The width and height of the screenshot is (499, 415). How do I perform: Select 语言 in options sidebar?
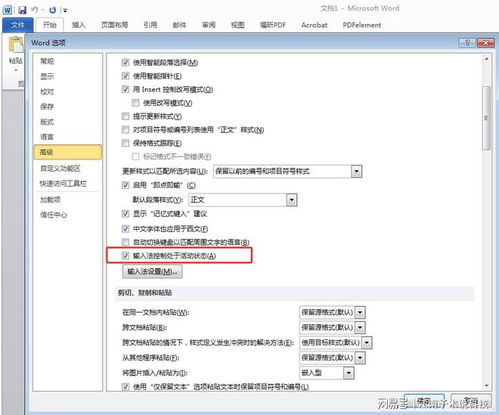point(68,137)
